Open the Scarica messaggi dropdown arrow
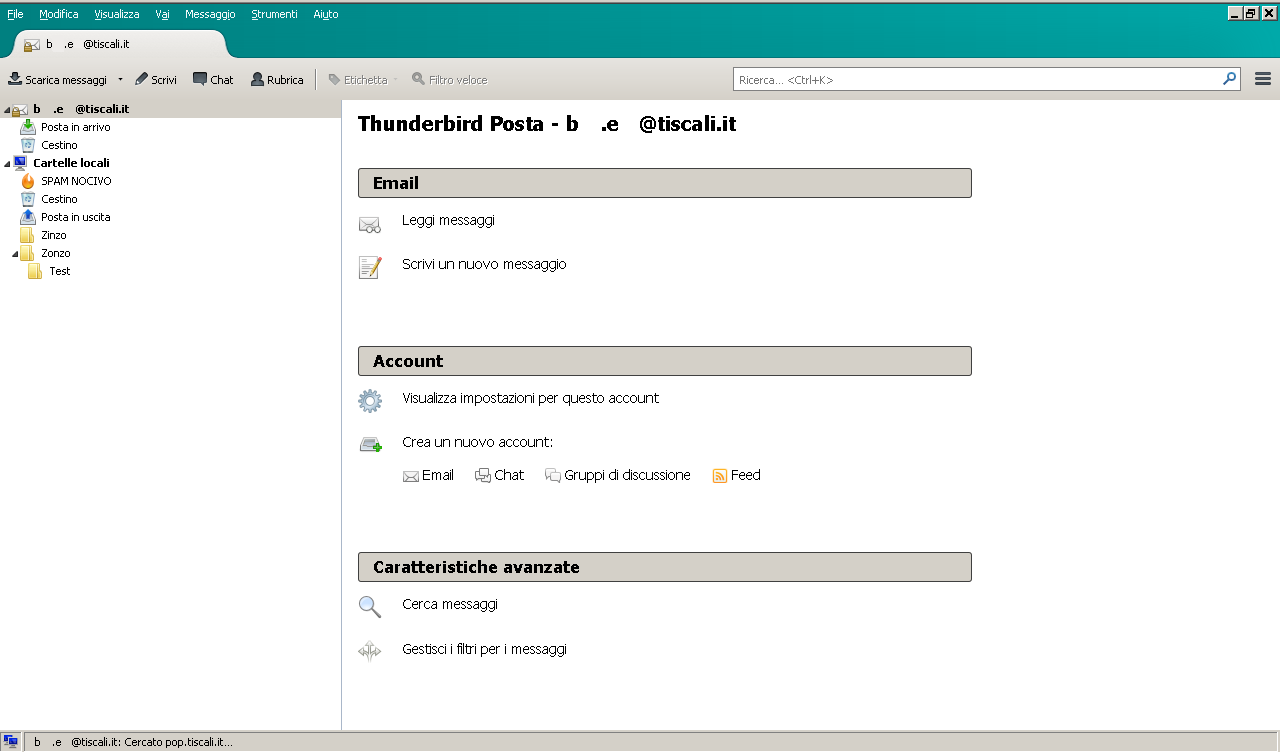1280x752 pixels. 120,79
